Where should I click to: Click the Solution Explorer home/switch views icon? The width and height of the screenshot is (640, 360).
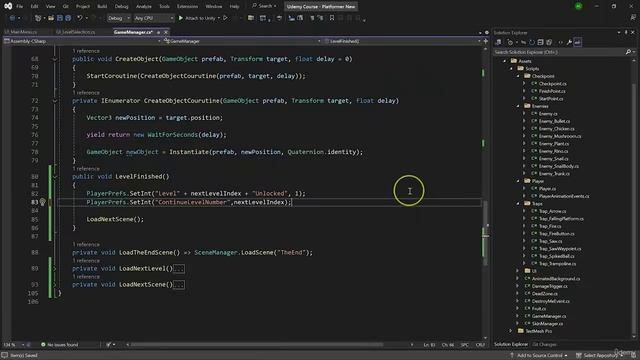pos(498,42)
